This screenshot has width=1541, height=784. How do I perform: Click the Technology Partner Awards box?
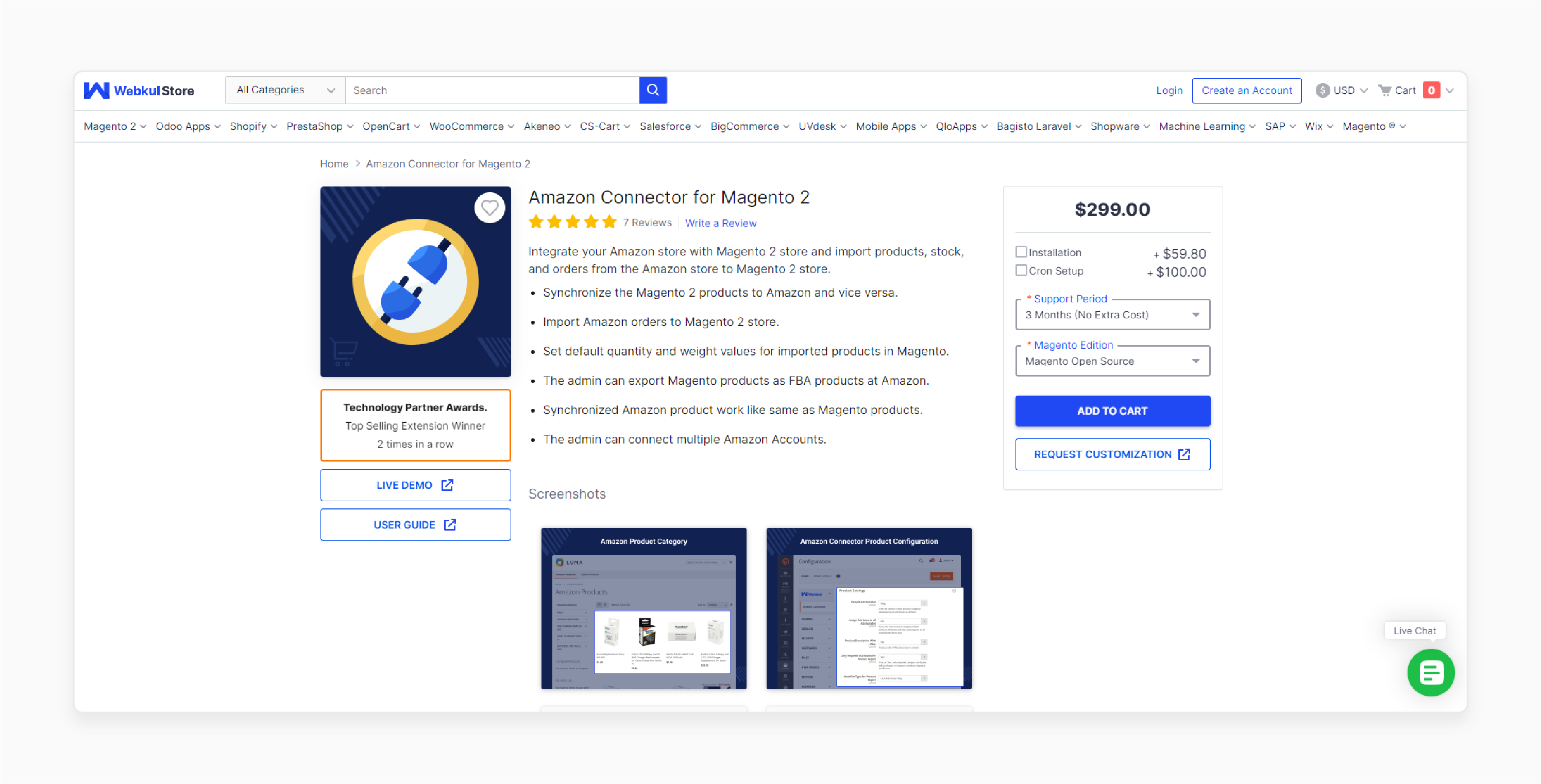415,425
